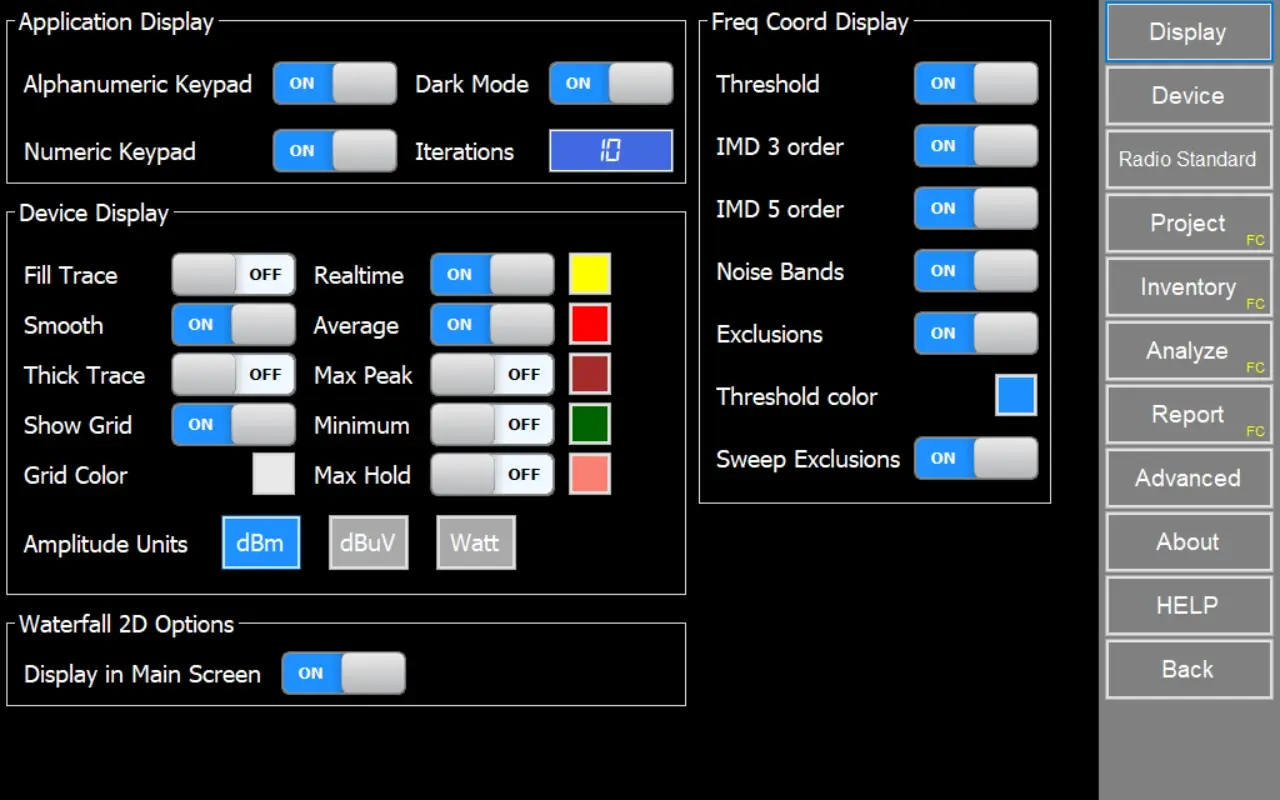Toggle Sweep Exclusions switch
This screenshot has height=800, width=1280.
(x=975, y=459)
